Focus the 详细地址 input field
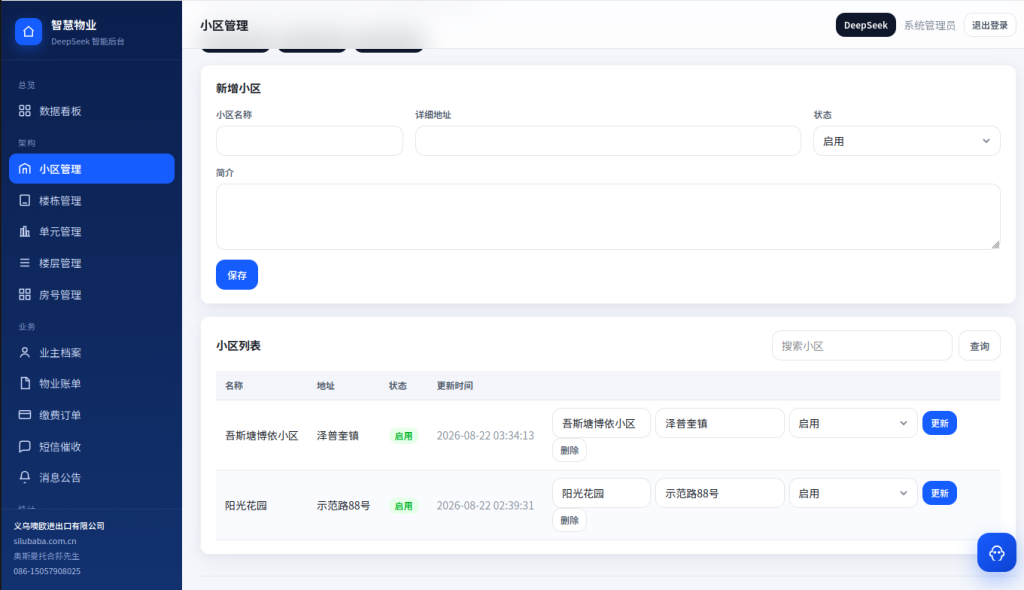1024x590 pixels. click(x=608, y=141)
